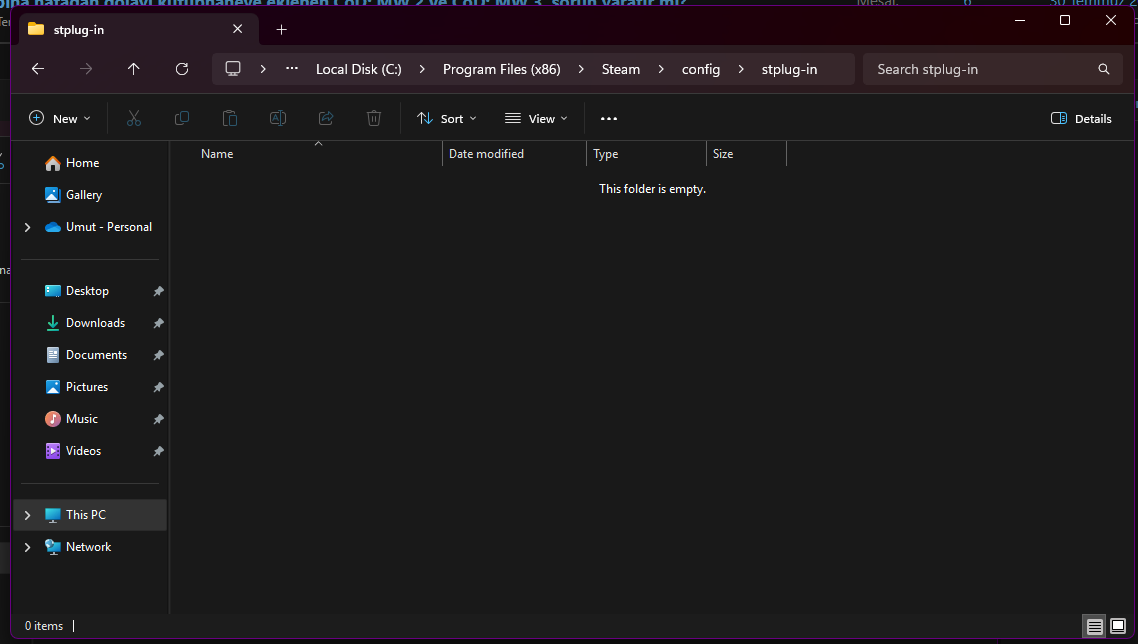This screenshot has height=644, width=1138.
Task: Sort by Name column header
Action: point(217,154)
